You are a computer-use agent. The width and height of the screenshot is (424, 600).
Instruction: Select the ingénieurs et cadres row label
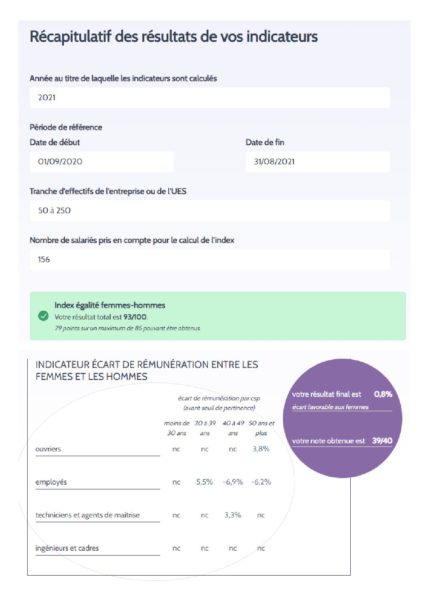(x=67, y=548)
